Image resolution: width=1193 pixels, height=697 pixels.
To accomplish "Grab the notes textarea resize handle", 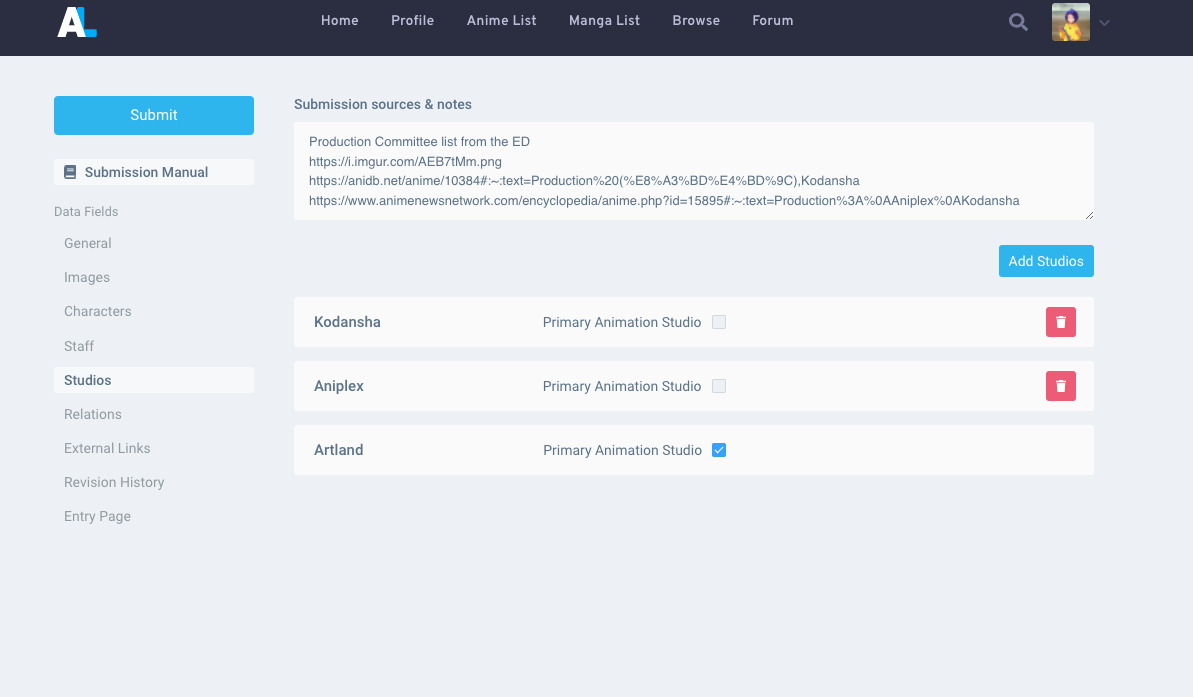I will pos(1088,214).
